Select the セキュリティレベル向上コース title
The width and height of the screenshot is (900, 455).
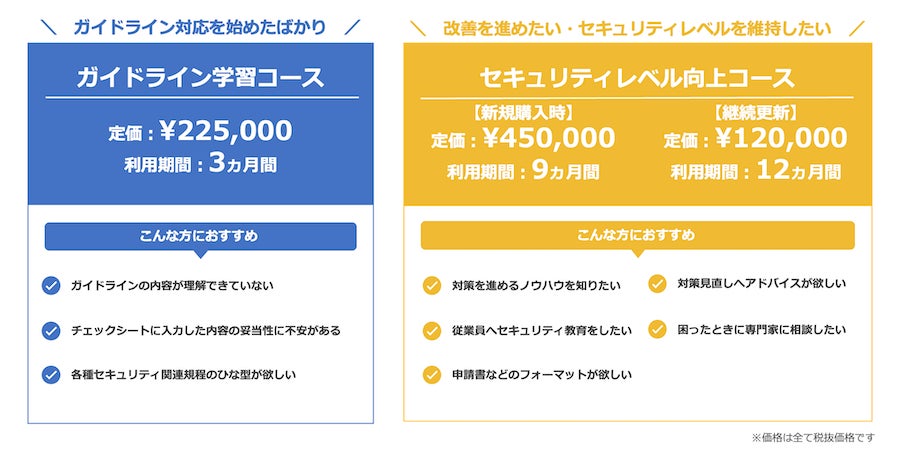(637, 77)
